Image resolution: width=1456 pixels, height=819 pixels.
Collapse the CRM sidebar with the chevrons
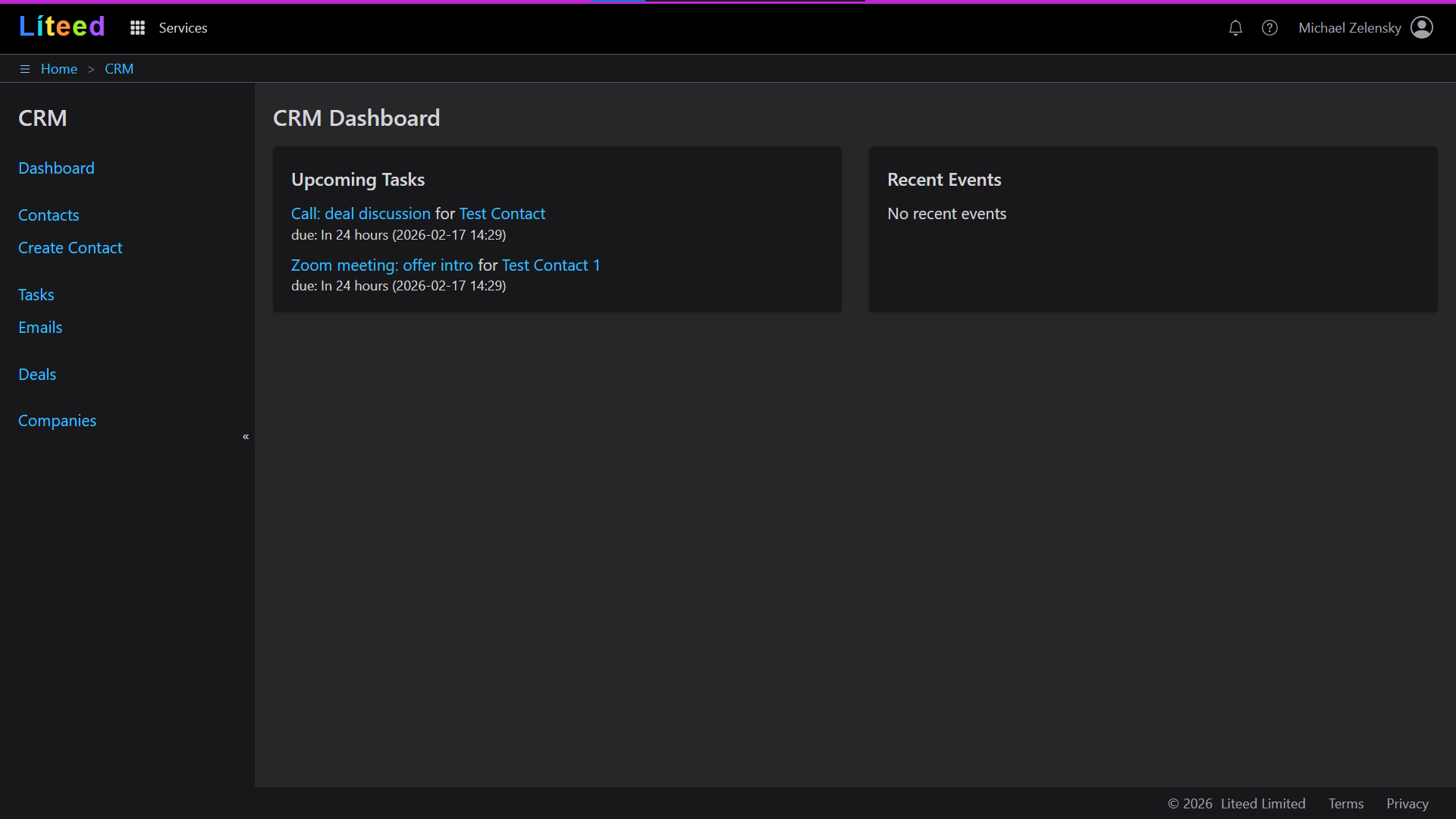point(246,437)
